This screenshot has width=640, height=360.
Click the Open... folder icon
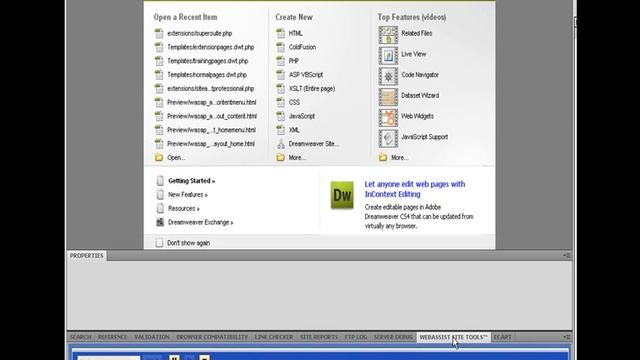(159, 158)
